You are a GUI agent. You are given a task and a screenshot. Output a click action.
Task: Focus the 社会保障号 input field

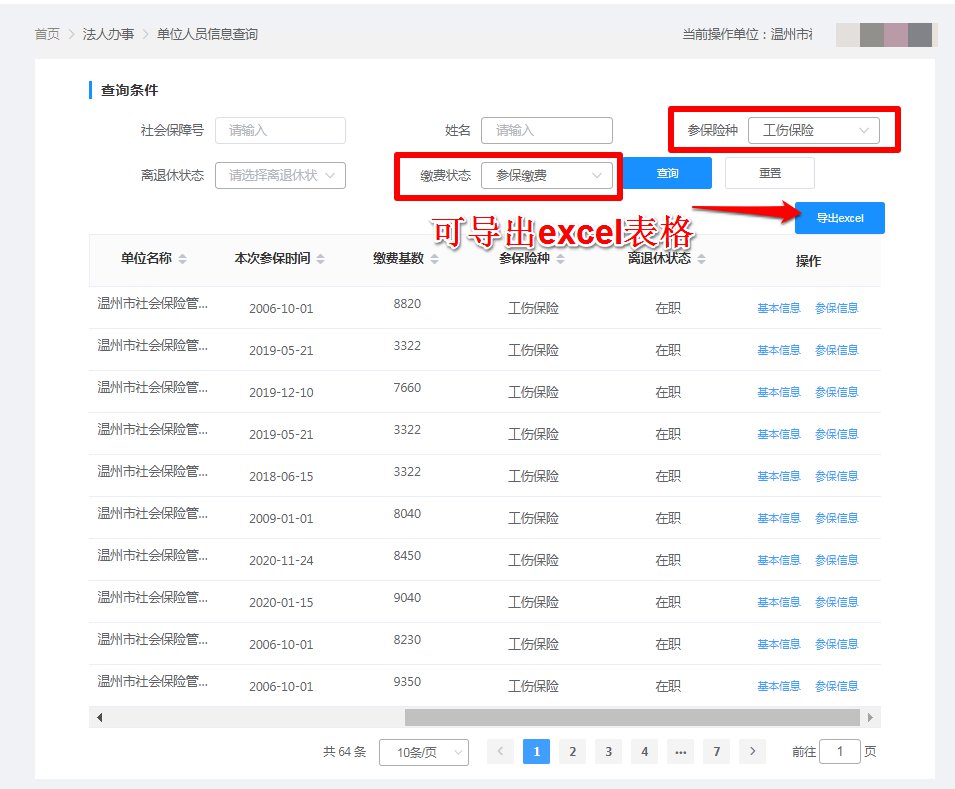click(280, 130)
